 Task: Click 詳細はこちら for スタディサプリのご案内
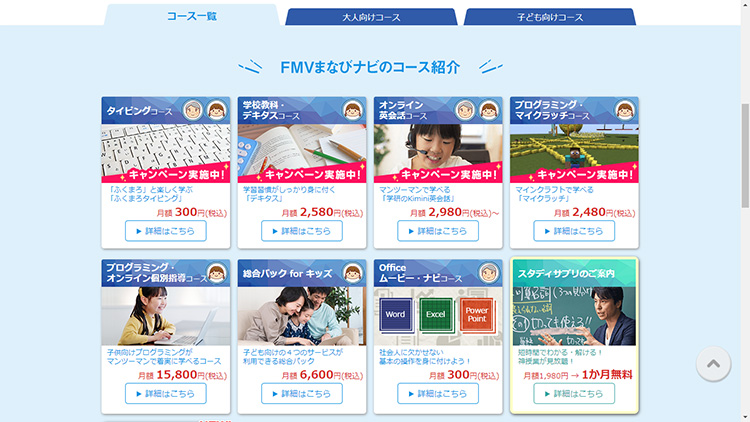574,394
